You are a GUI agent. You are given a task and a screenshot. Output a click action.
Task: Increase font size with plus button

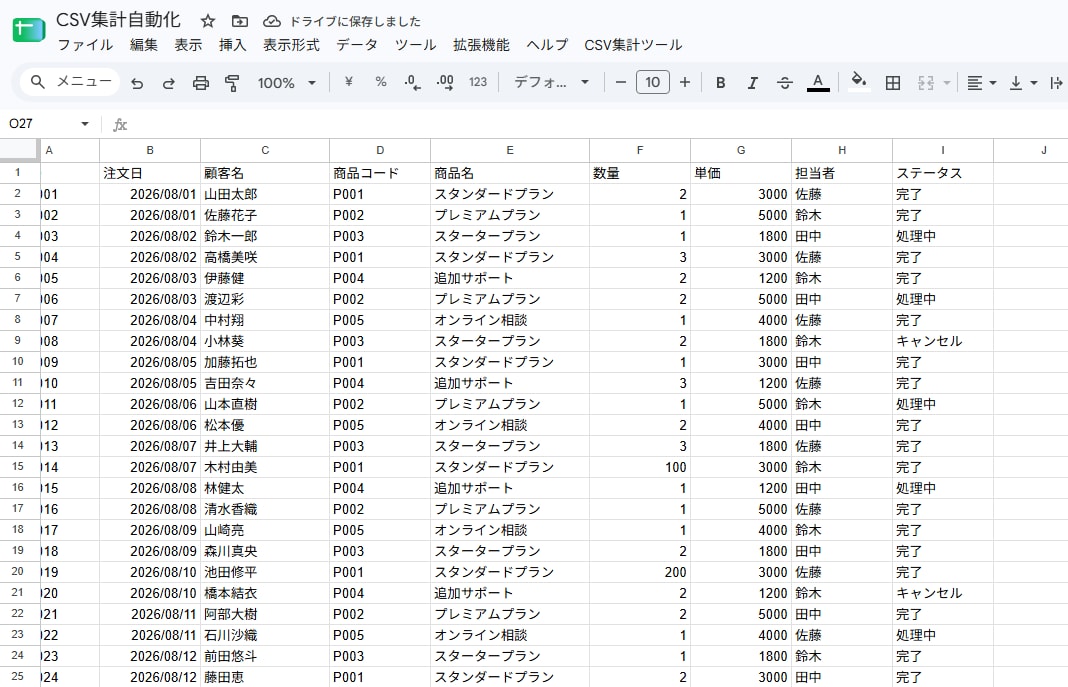tap(685, 82)
